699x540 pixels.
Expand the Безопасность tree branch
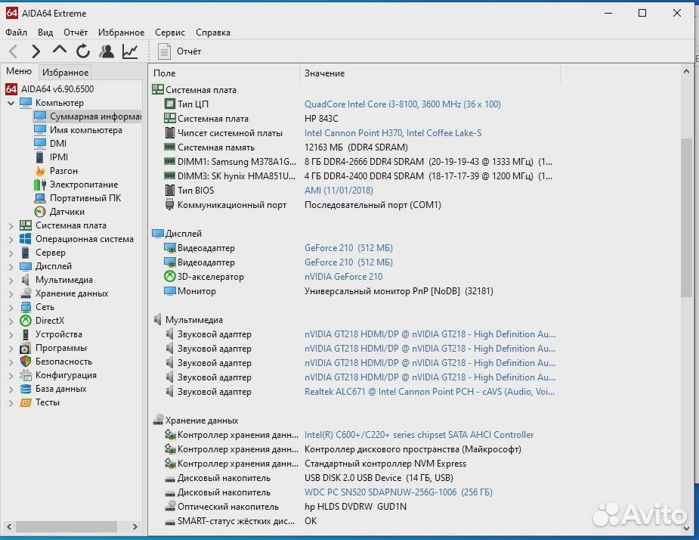(x=11, y=362)
